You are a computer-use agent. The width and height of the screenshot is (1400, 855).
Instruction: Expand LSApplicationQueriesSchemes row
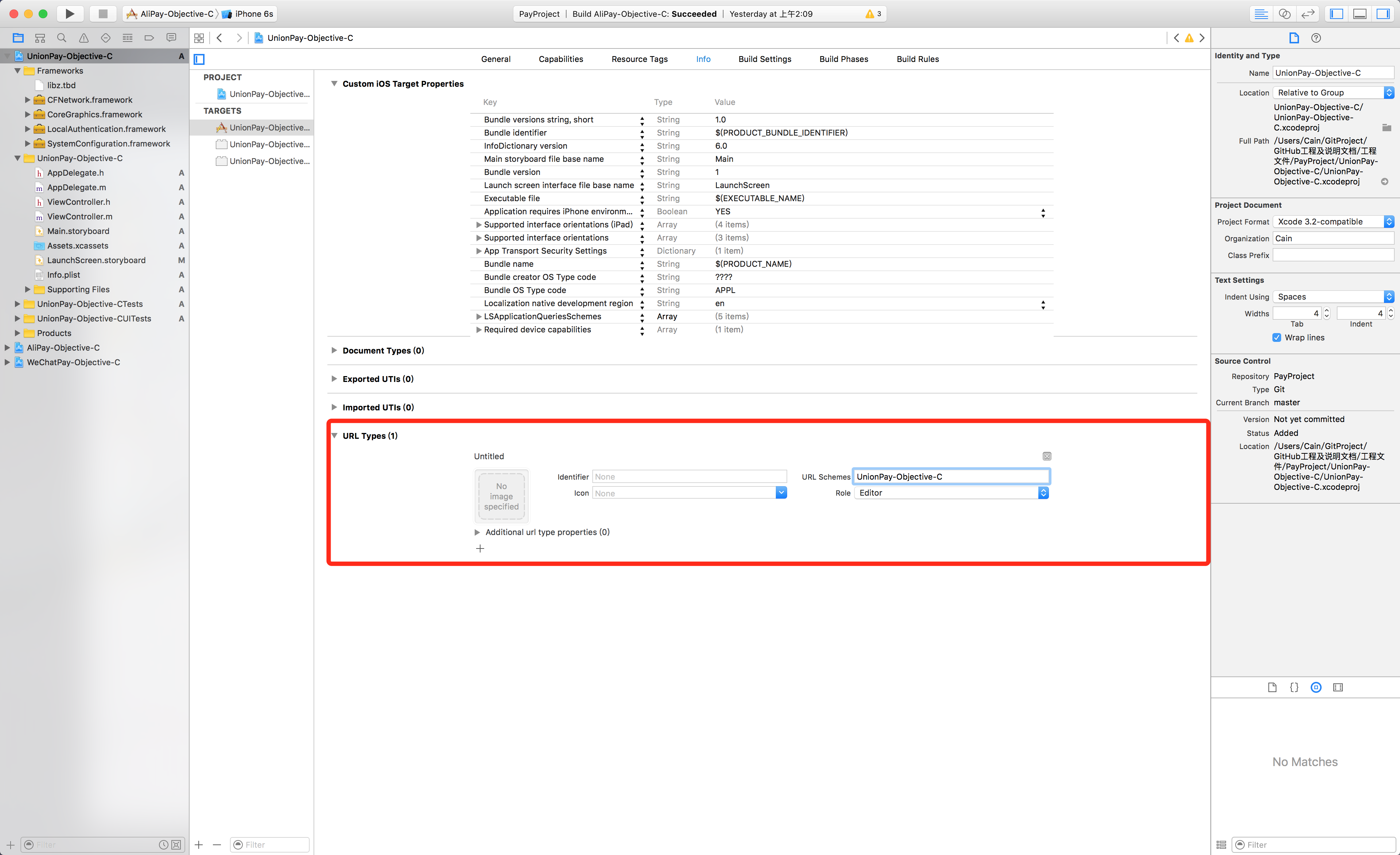pos(478,316)
